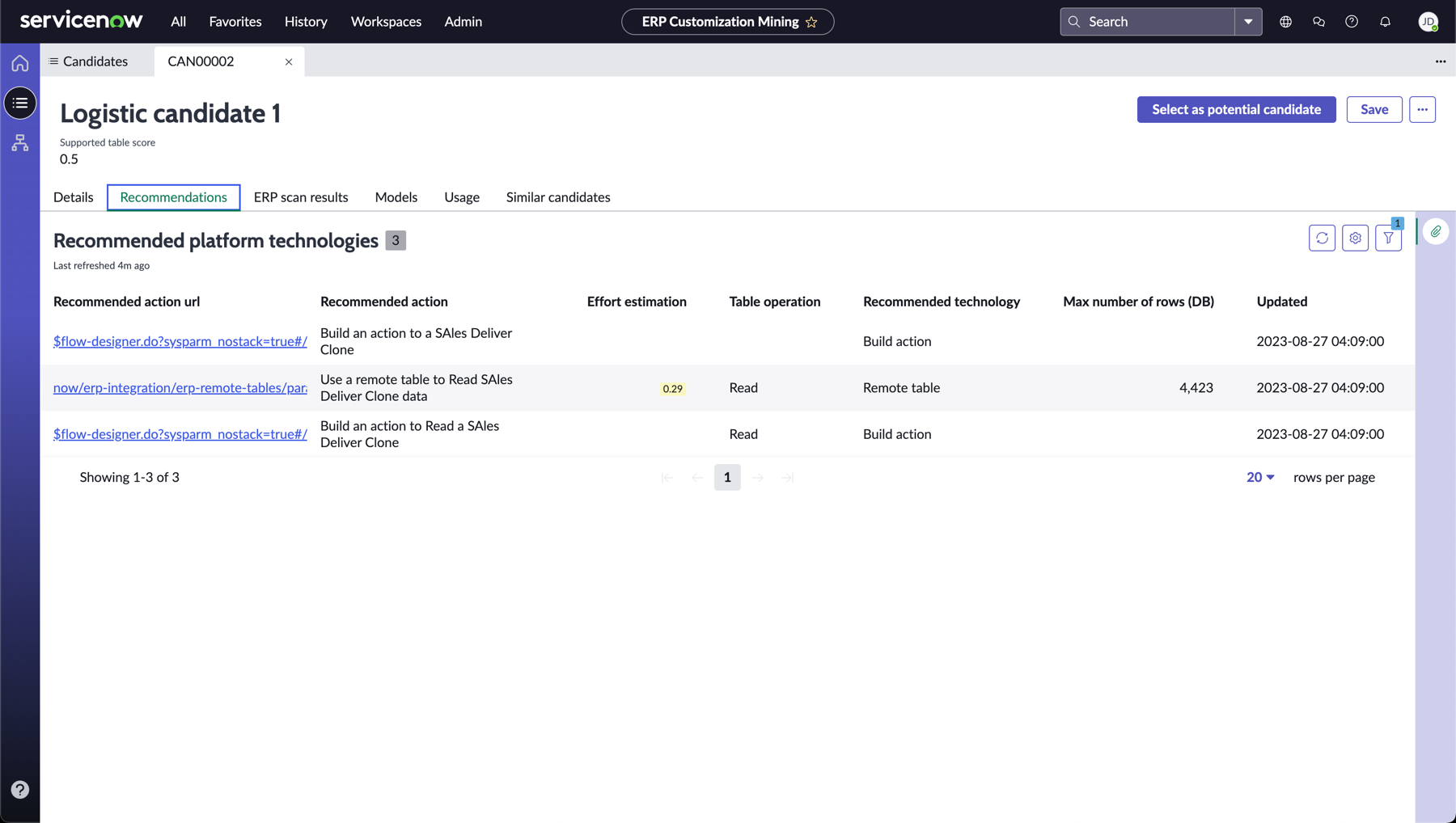1456x823 pixels.
Task: Open the user avatar menu
Action: pyautogui.click(x=1428, y=22)
